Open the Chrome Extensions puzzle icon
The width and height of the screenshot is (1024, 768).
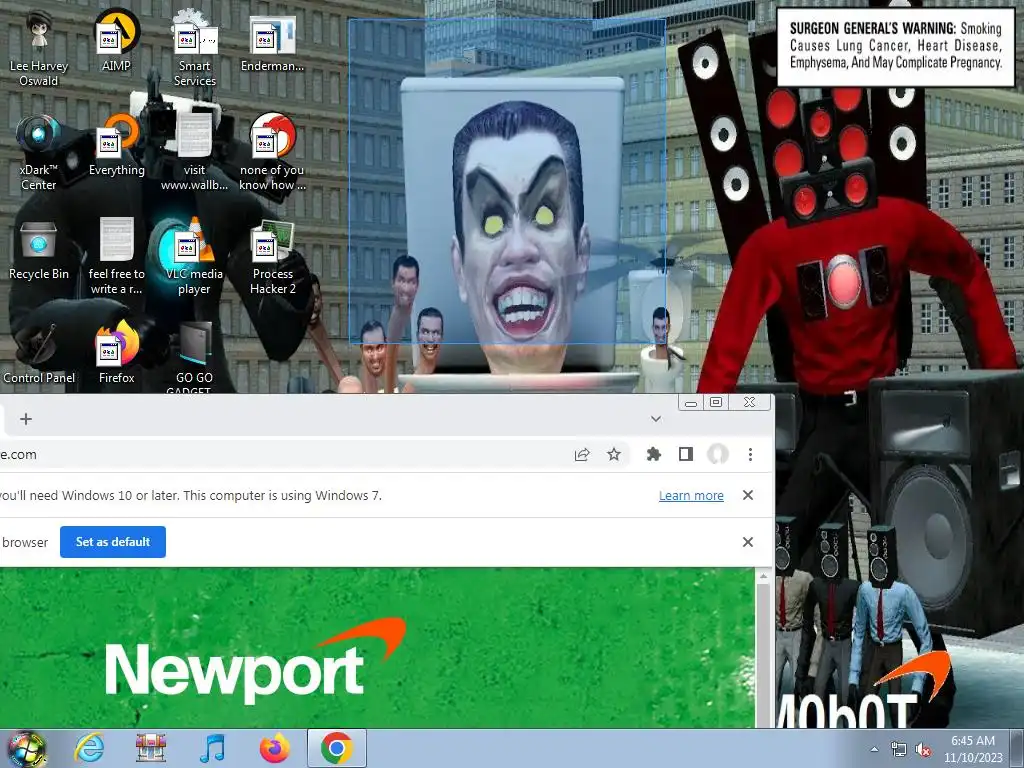coord(653,455)
